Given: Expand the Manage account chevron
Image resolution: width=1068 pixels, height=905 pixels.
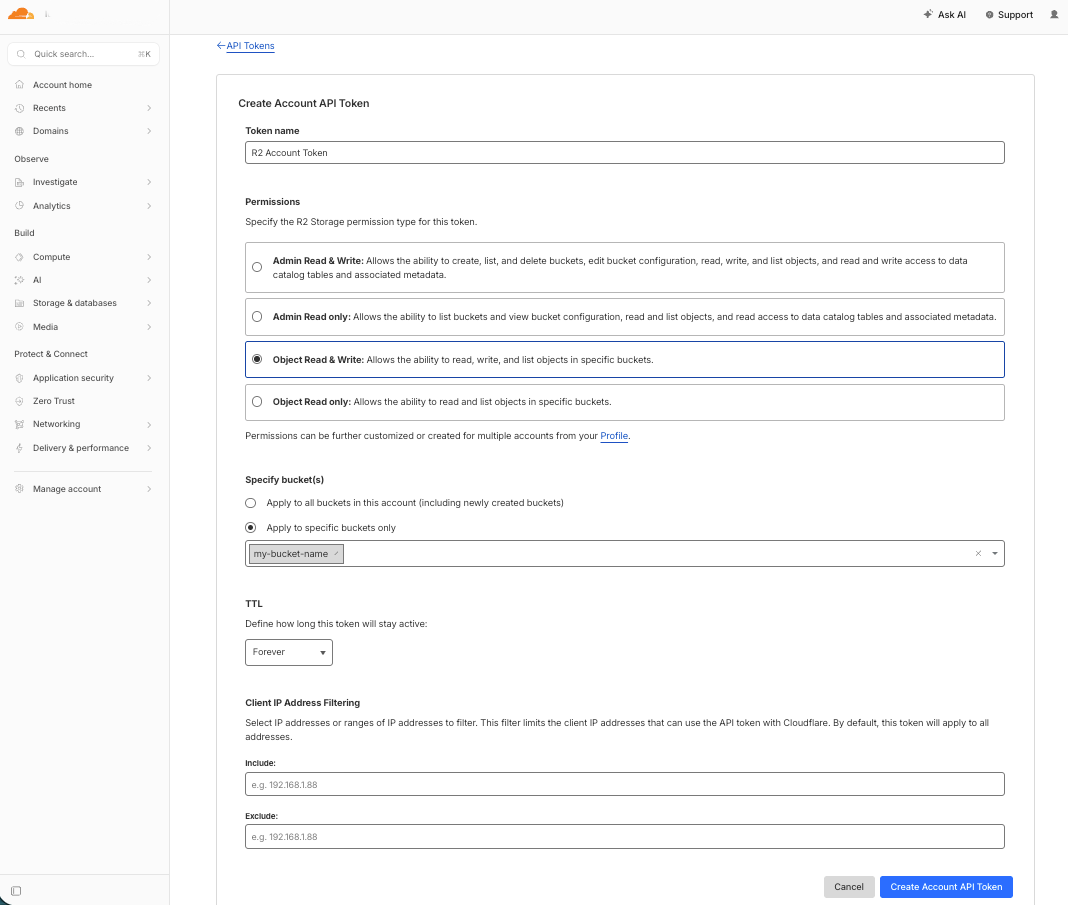Looking at the screenshot, I should click(148, 489).
